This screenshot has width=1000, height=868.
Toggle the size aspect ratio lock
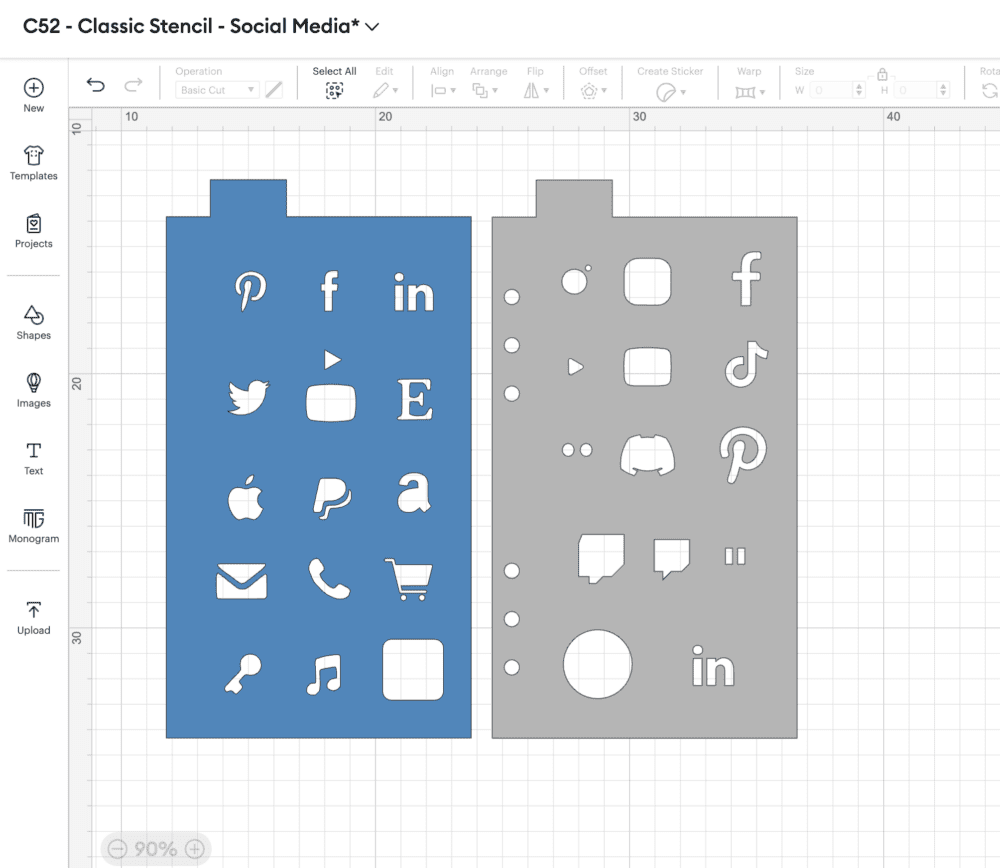882,74
